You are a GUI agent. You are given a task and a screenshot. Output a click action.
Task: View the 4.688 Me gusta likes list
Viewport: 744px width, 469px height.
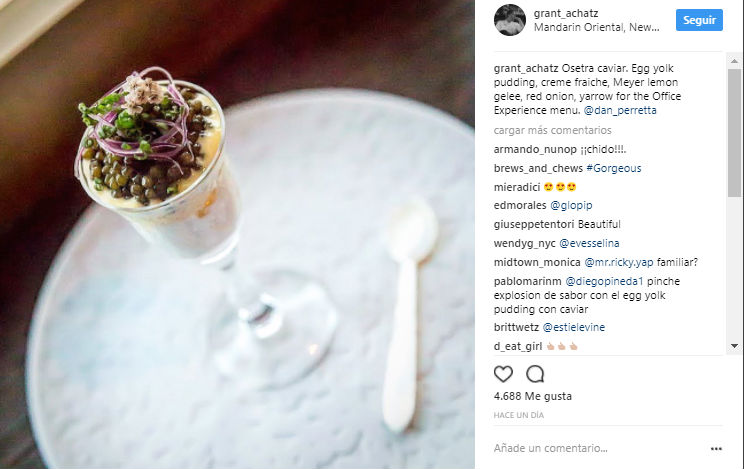tap(532, 396)
